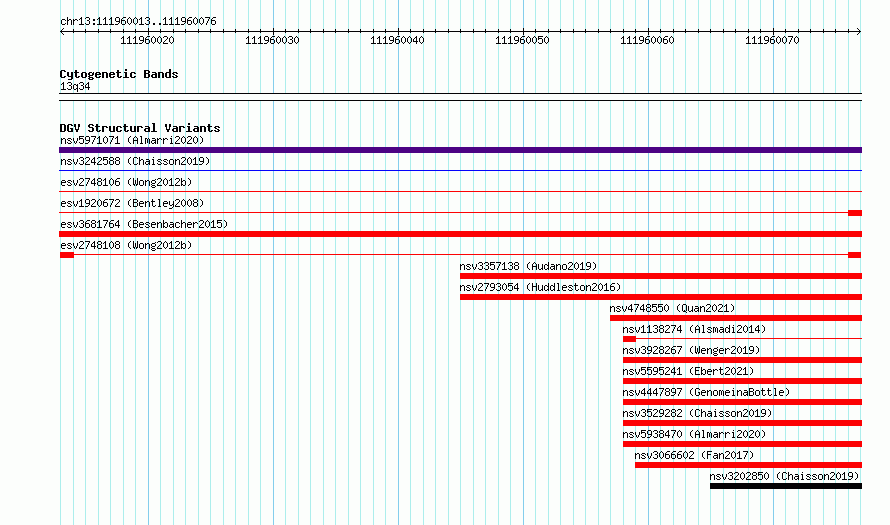Click the nsv1138274 (Alsmadi2014) label

tap(694, 329)
